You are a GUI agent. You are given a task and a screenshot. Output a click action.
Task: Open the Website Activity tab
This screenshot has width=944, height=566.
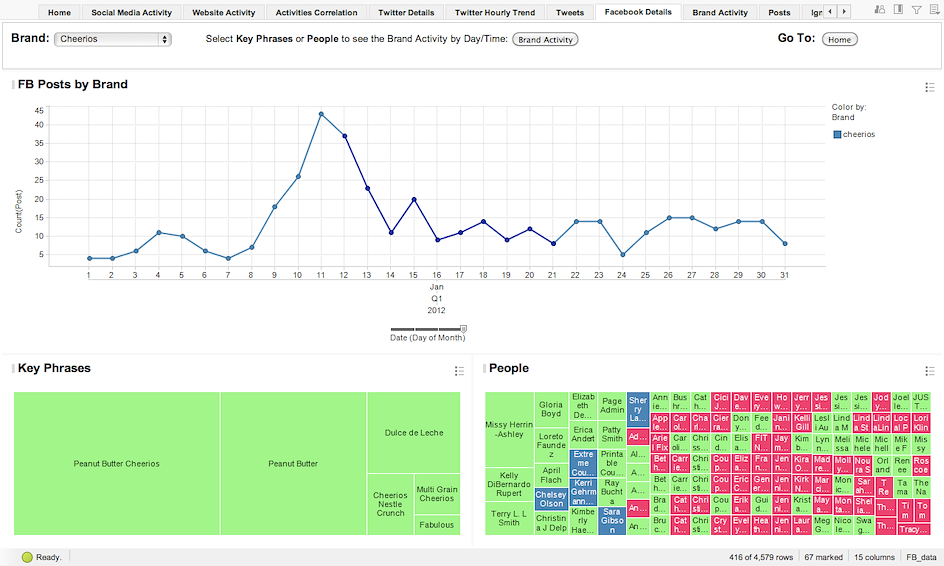pos(223,12)
